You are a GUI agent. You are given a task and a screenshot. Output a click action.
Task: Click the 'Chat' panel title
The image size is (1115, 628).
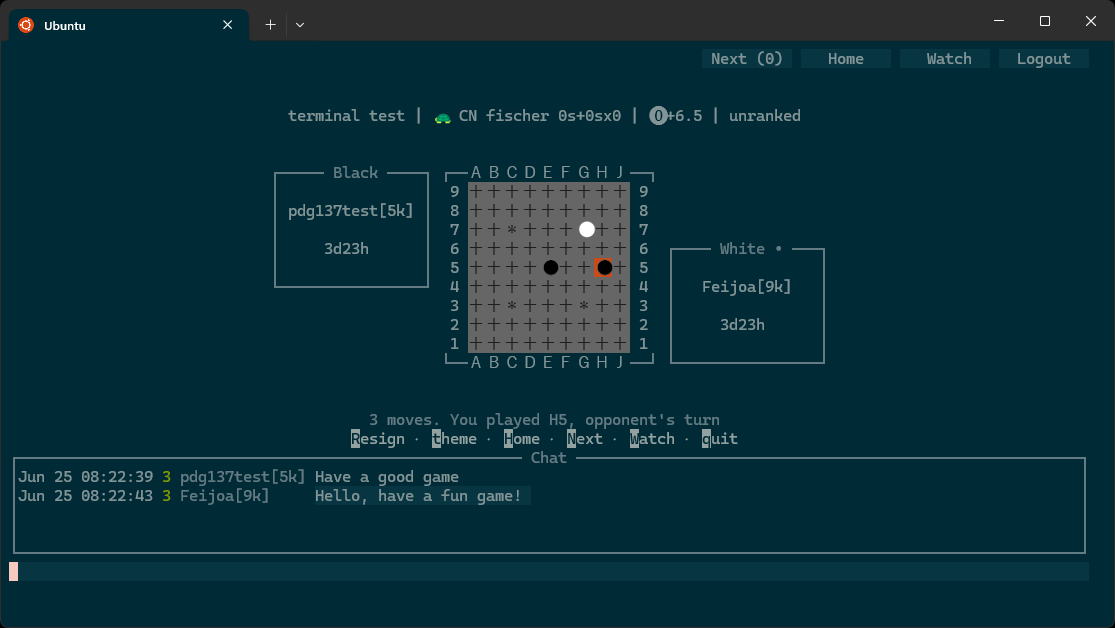point(549,458)
